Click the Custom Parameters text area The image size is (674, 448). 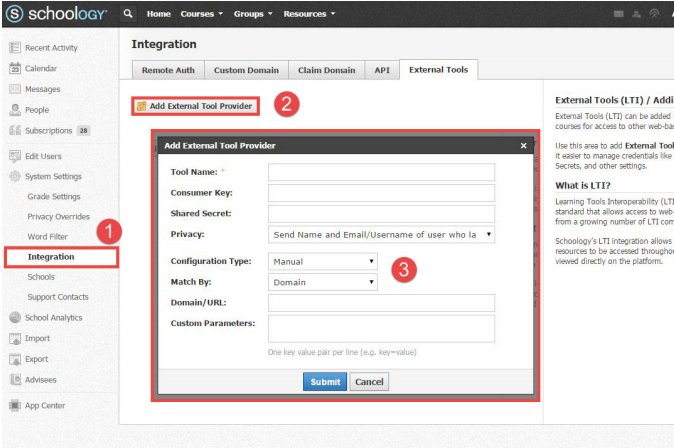[x=381, y=329]
